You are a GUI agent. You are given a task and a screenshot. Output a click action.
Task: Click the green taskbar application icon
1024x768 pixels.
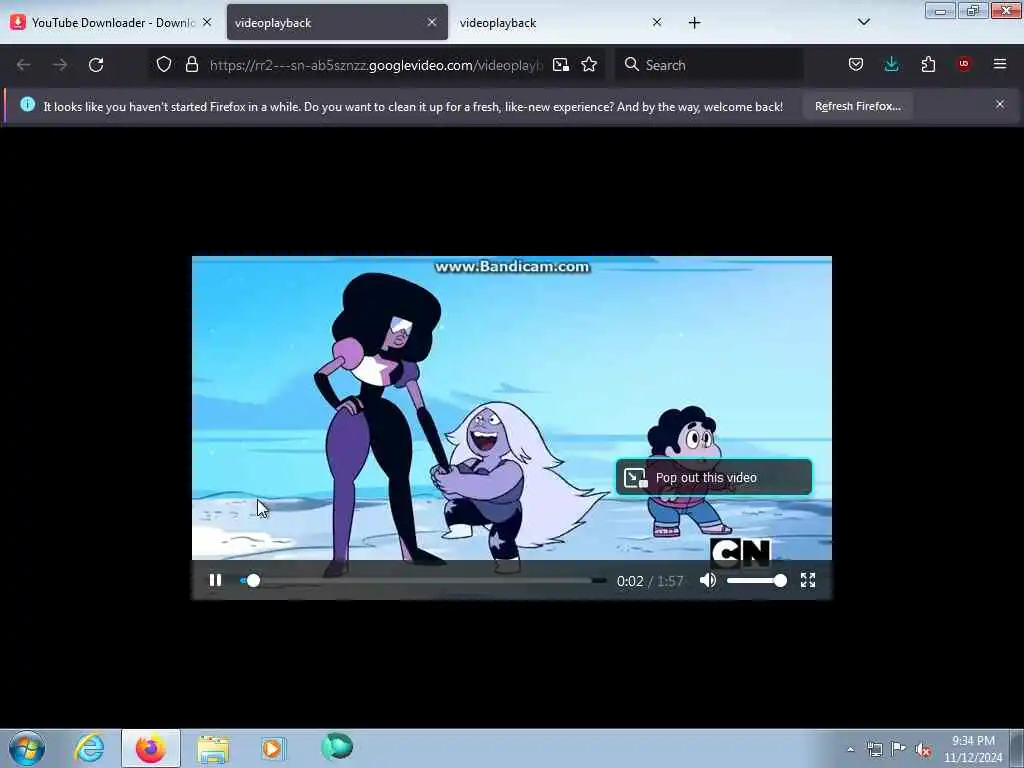click(337, 747)
